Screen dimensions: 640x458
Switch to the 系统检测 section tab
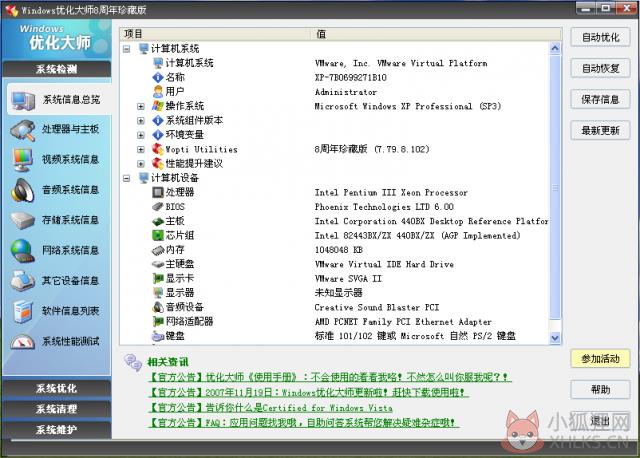[56, 69]
